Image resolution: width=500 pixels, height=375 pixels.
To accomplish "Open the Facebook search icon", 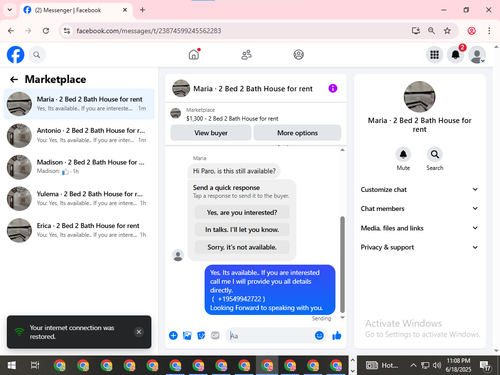I will click(37, 55).
